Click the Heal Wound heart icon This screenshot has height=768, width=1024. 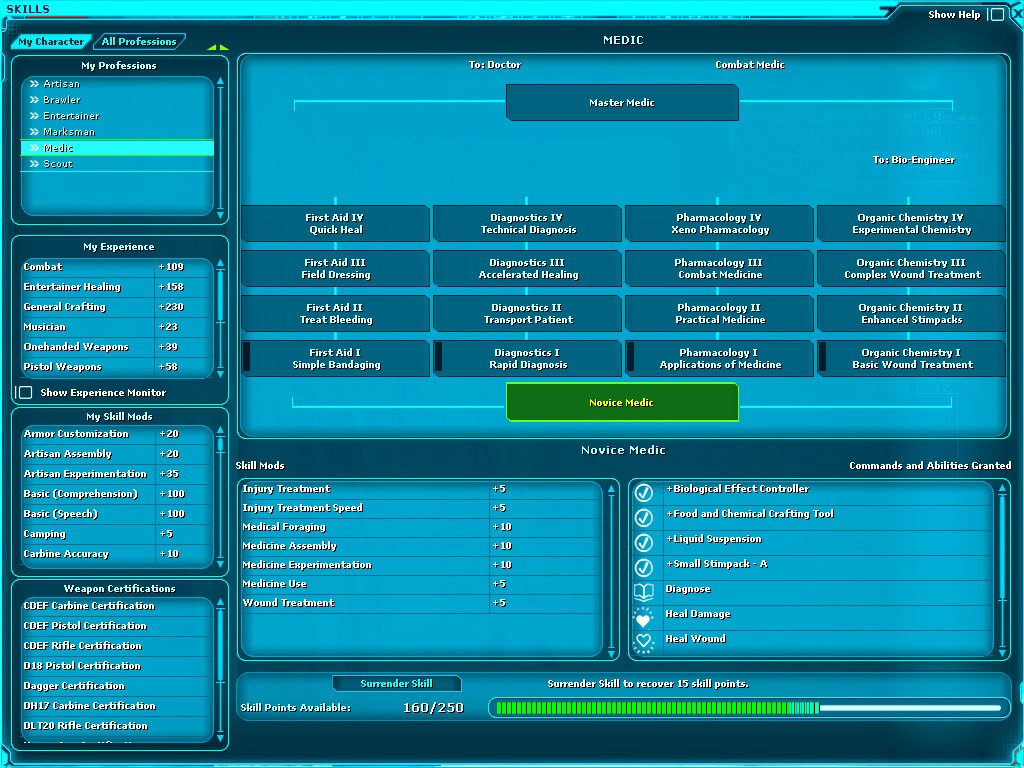pos(644,643)
